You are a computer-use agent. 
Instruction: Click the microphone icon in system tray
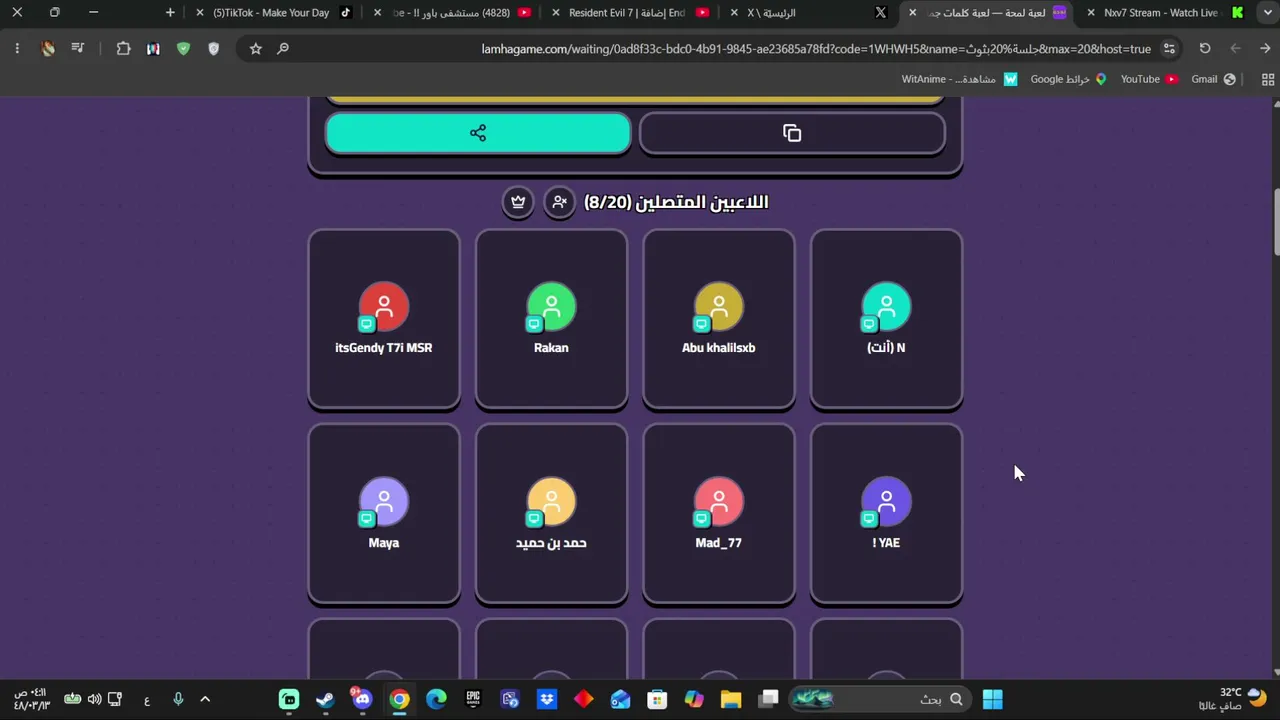[x=178, y=699]
